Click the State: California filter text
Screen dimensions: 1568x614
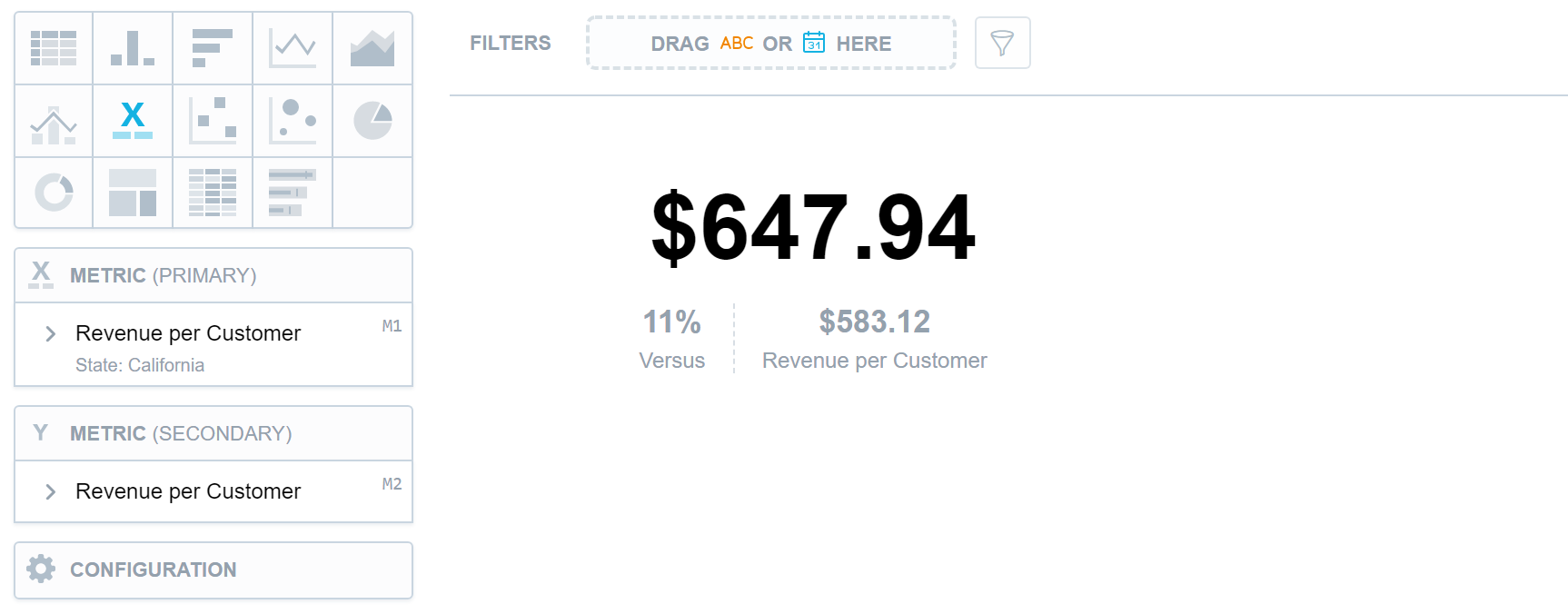point(140,365)
